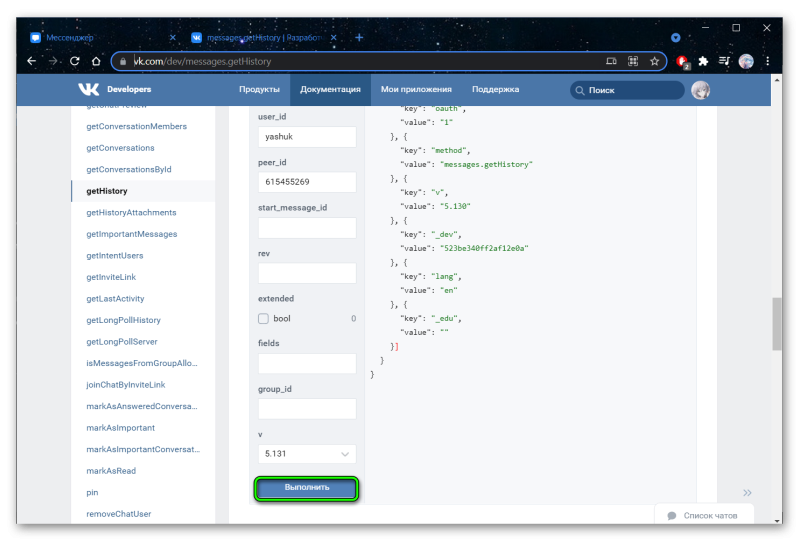Screen dimensions: 800x541
Task: Switch to messages.getHistory browser tab
Action: point(262,38)
